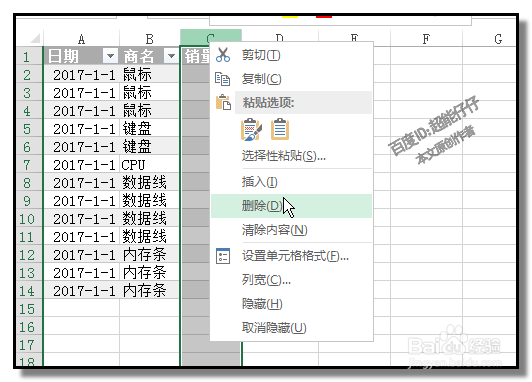Image resolution: width=532 pixels, height=382 pixels.
Task: Select column F header
Action: click(426, 38)
